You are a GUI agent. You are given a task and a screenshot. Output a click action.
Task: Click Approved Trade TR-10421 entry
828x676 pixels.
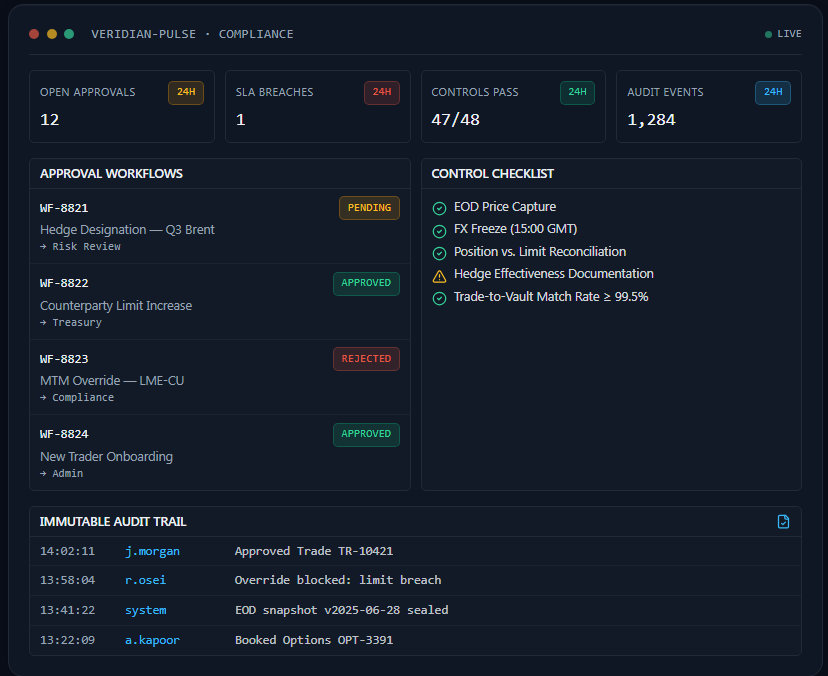[314, 551]
